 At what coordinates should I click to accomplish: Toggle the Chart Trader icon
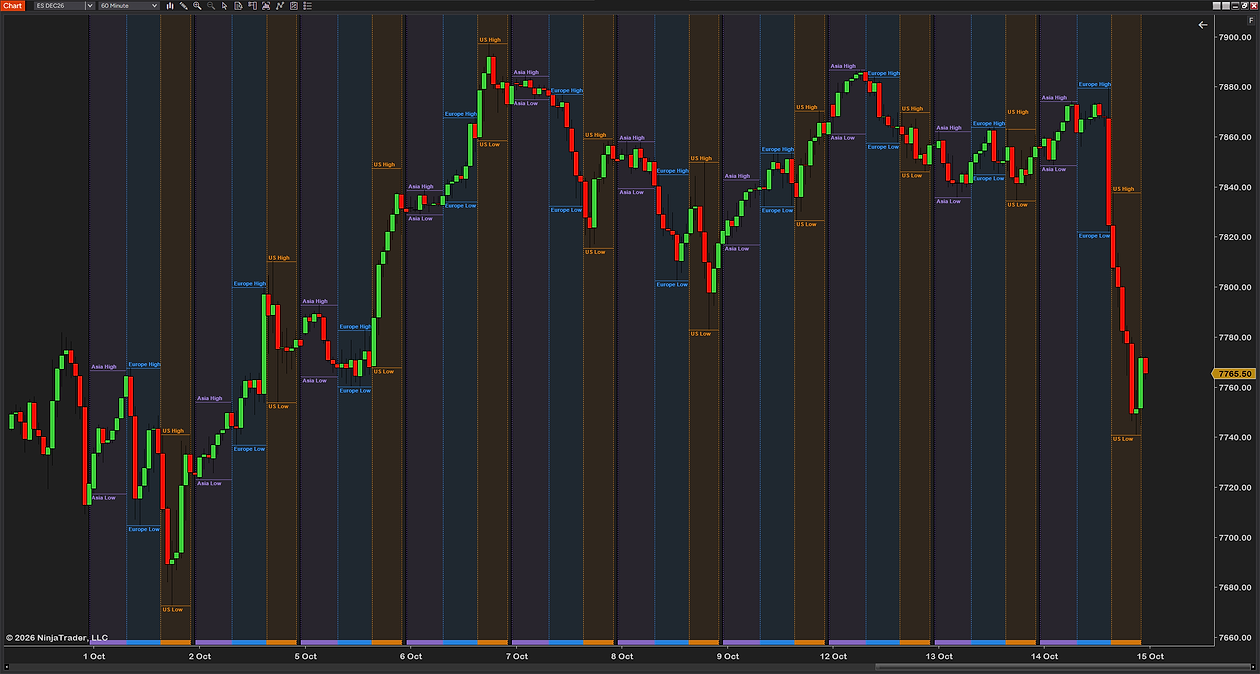point(252,6)
